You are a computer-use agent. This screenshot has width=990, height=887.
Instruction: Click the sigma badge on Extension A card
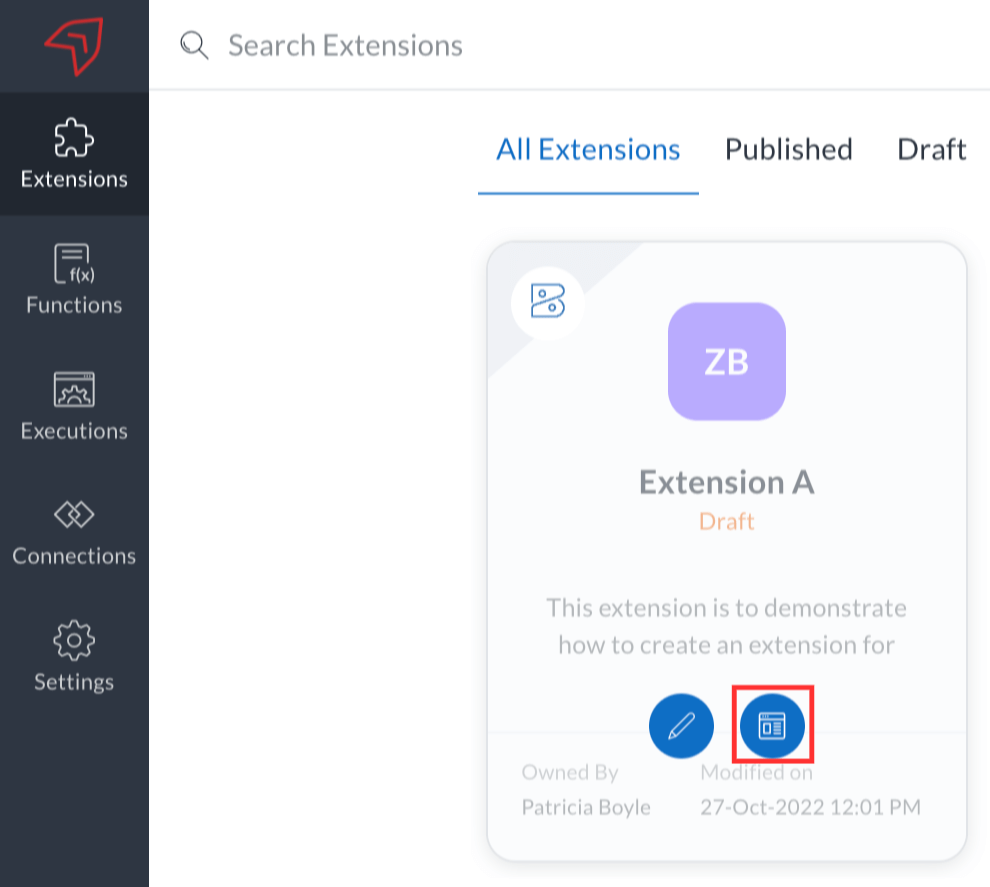coord(548,303)
